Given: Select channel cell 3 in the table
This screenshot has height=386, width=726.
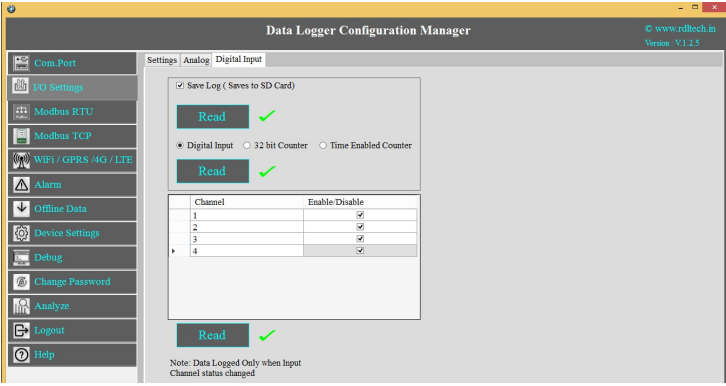Looking at the screenshot, I should point(247,238).
